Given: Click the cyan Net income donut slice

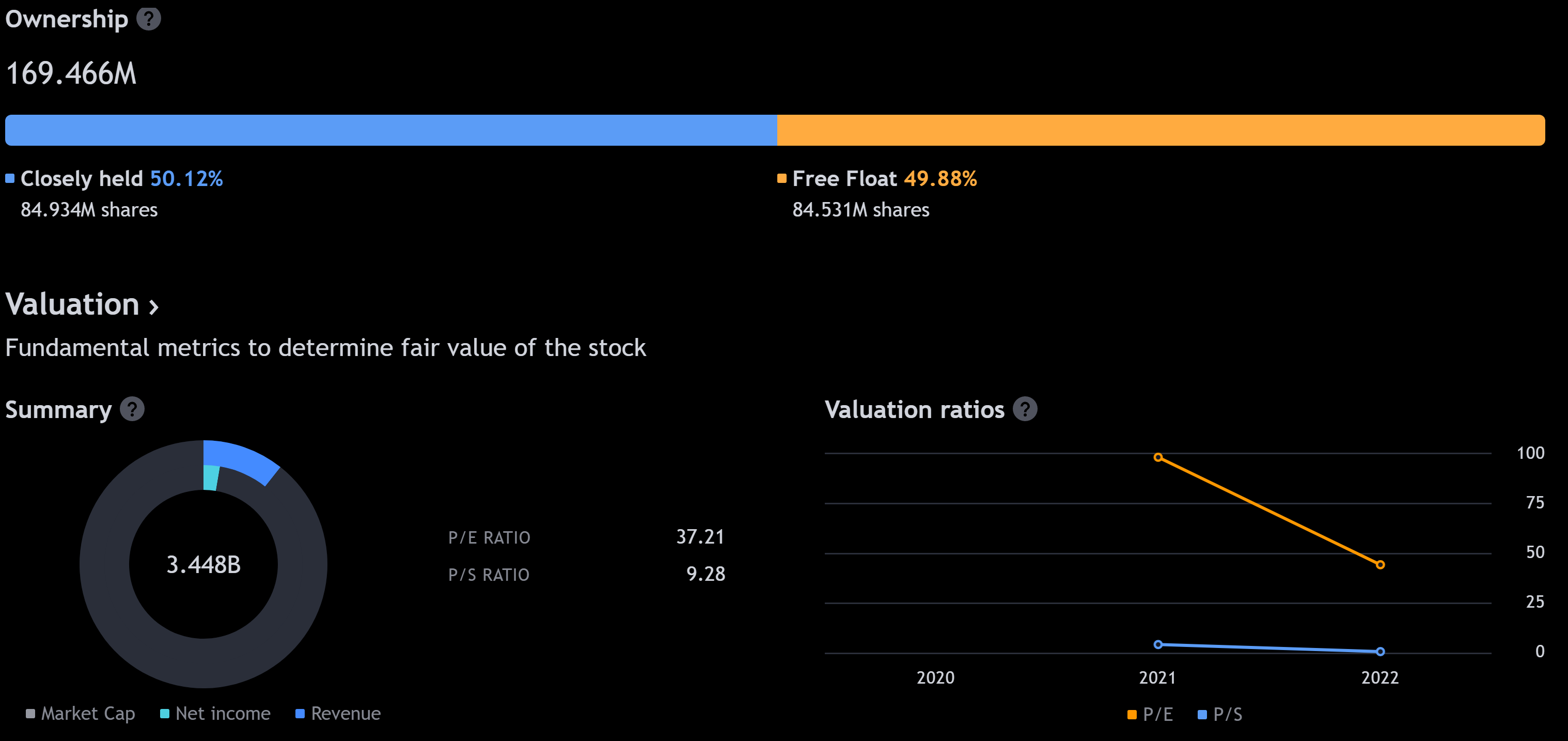Looking at the screenshot, I should [x=211, y=478].
